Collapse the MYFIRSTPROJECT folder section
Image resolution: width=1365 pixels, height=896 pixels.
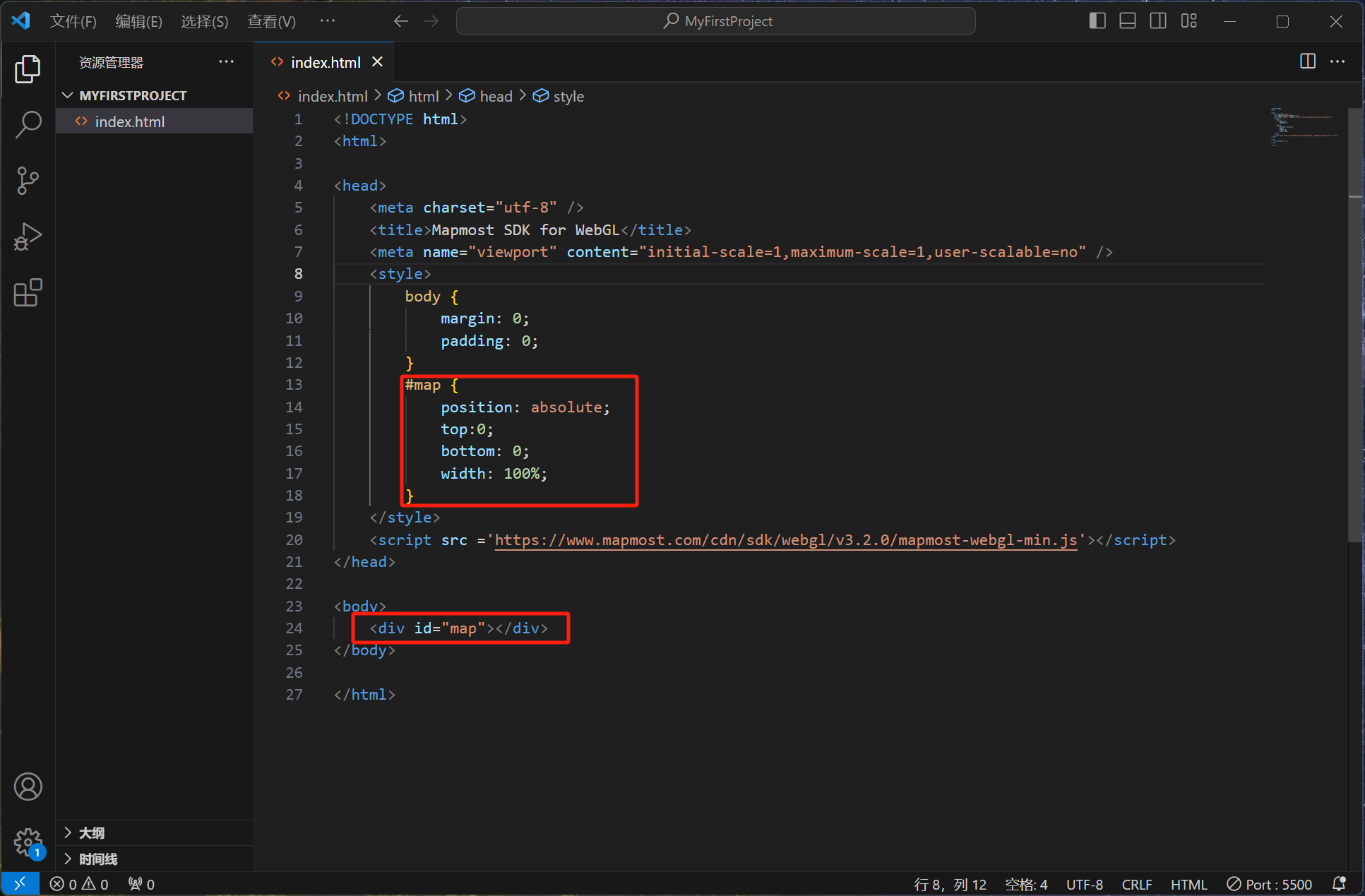(154, 95)
